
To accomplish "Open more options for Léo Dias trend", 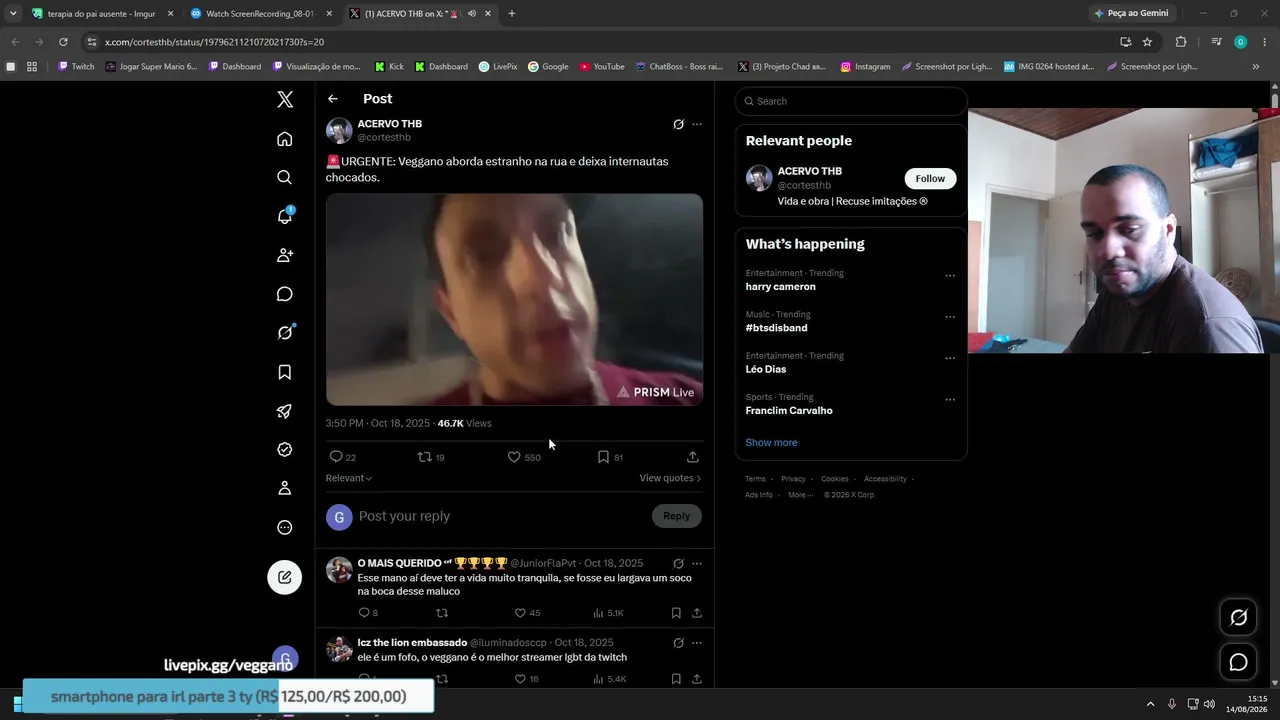I will pyautogui.click(x=950, y=358).
